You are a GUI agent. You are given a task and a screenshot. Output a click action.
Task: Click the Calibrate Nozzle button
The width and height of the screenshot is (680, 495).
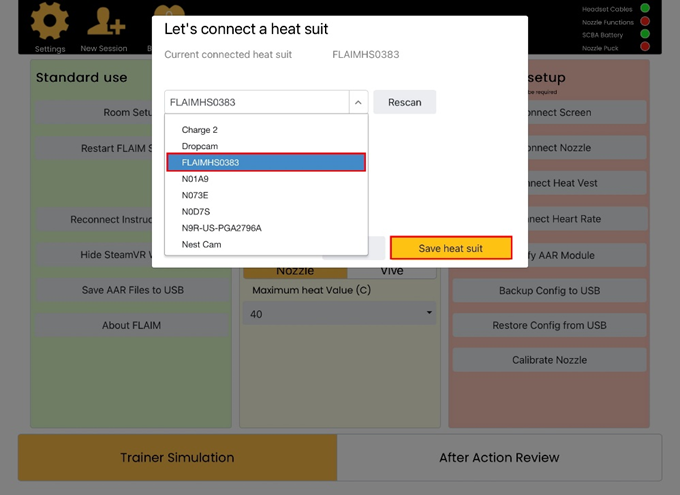552,360
